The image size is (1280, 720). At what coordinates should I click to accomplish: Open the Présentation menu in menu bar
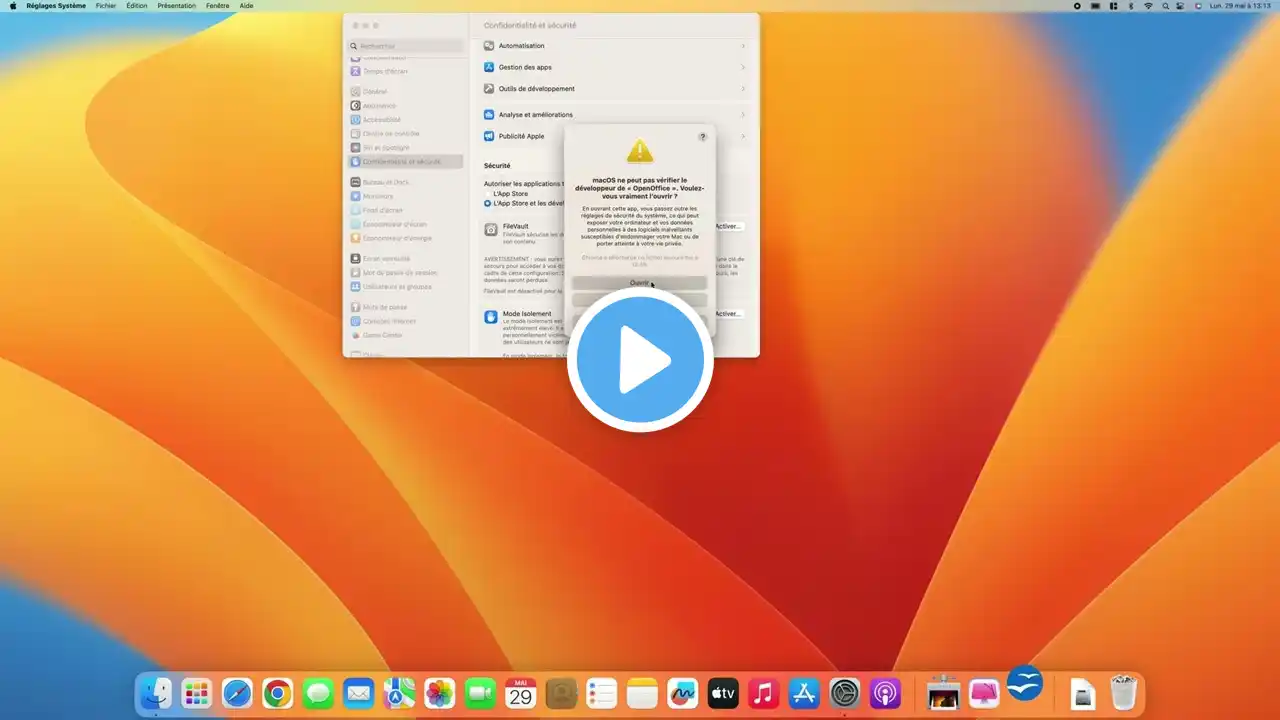pos(176,6)
